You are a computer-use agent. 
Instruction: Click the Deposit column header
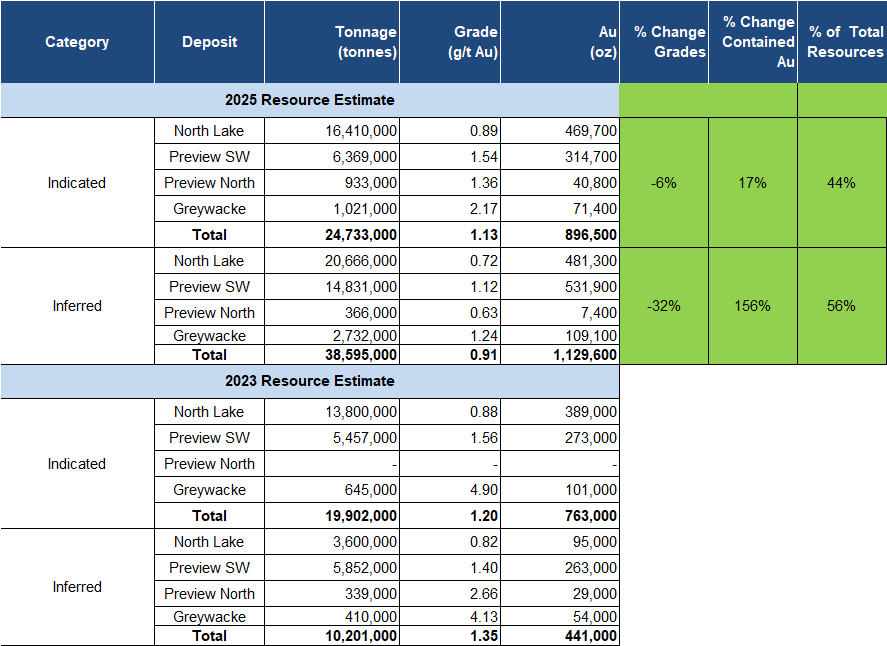(x=209, y=42)
